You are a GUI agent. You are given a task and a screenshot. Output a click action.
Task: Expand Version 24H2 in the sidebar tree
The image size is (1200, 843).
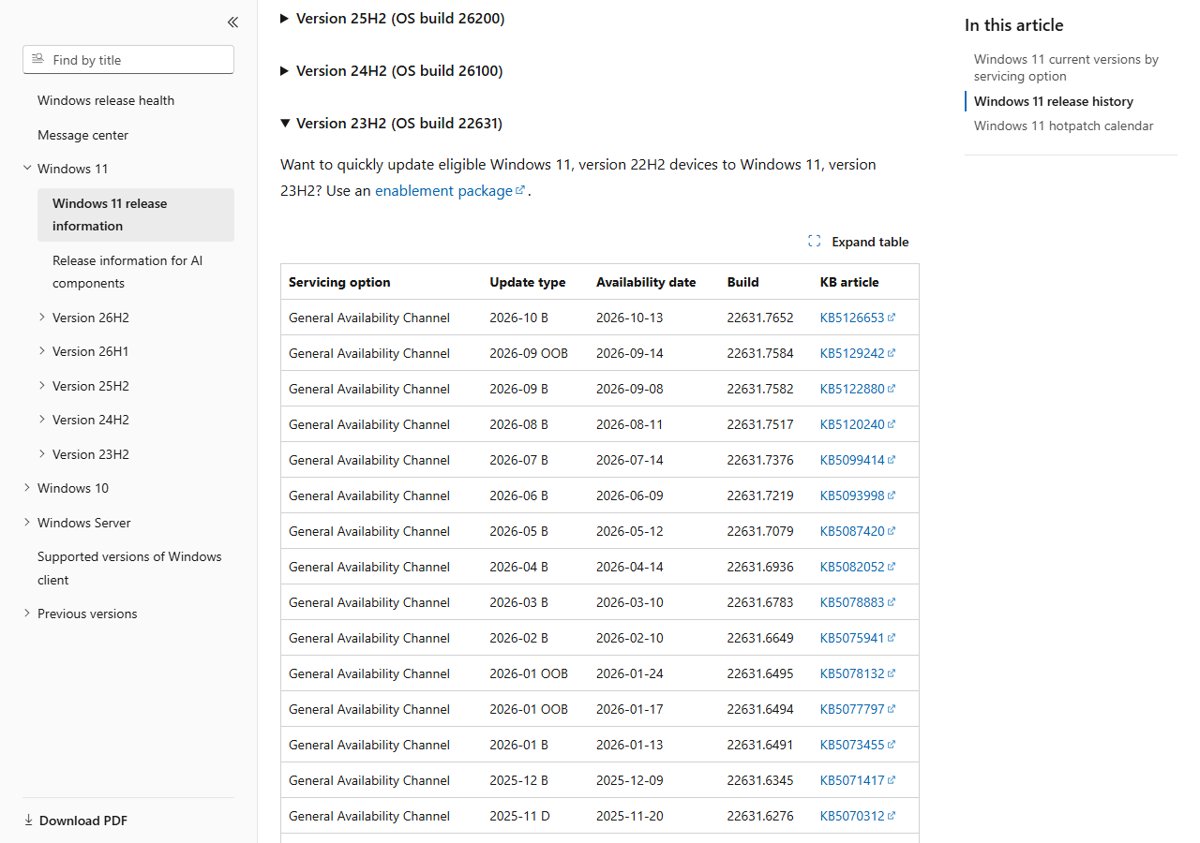pyautogui.click(x=42, y=419)
